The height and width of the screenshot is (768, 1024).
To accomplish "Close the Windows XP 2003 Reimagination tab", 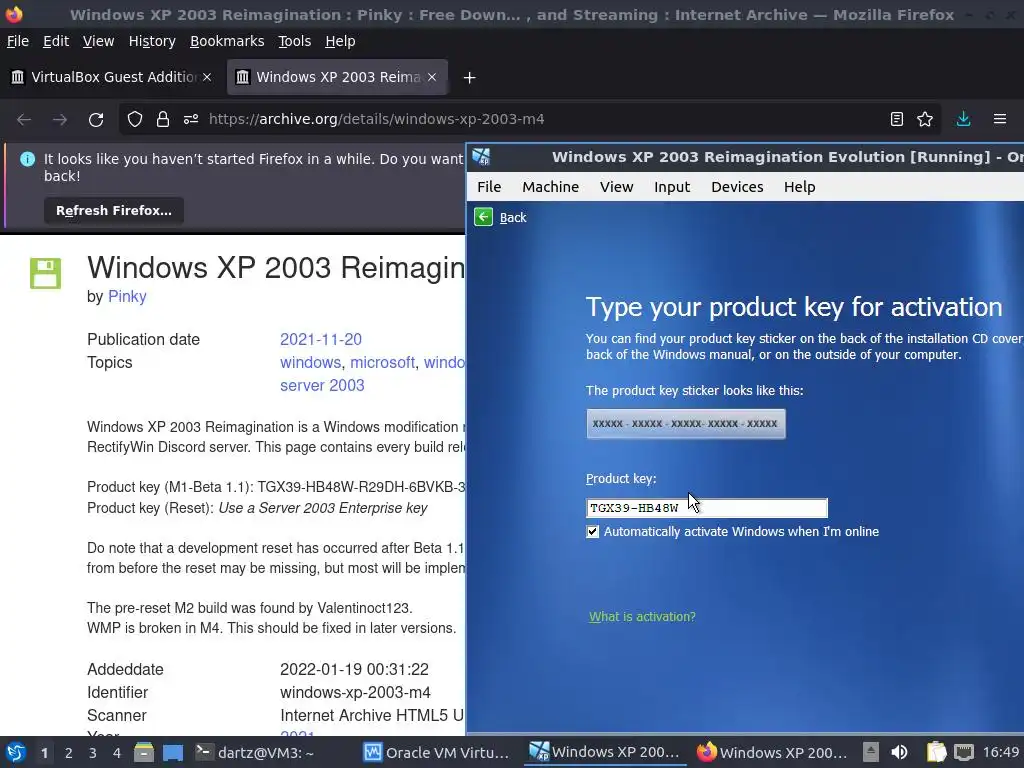I will point(432,77).
